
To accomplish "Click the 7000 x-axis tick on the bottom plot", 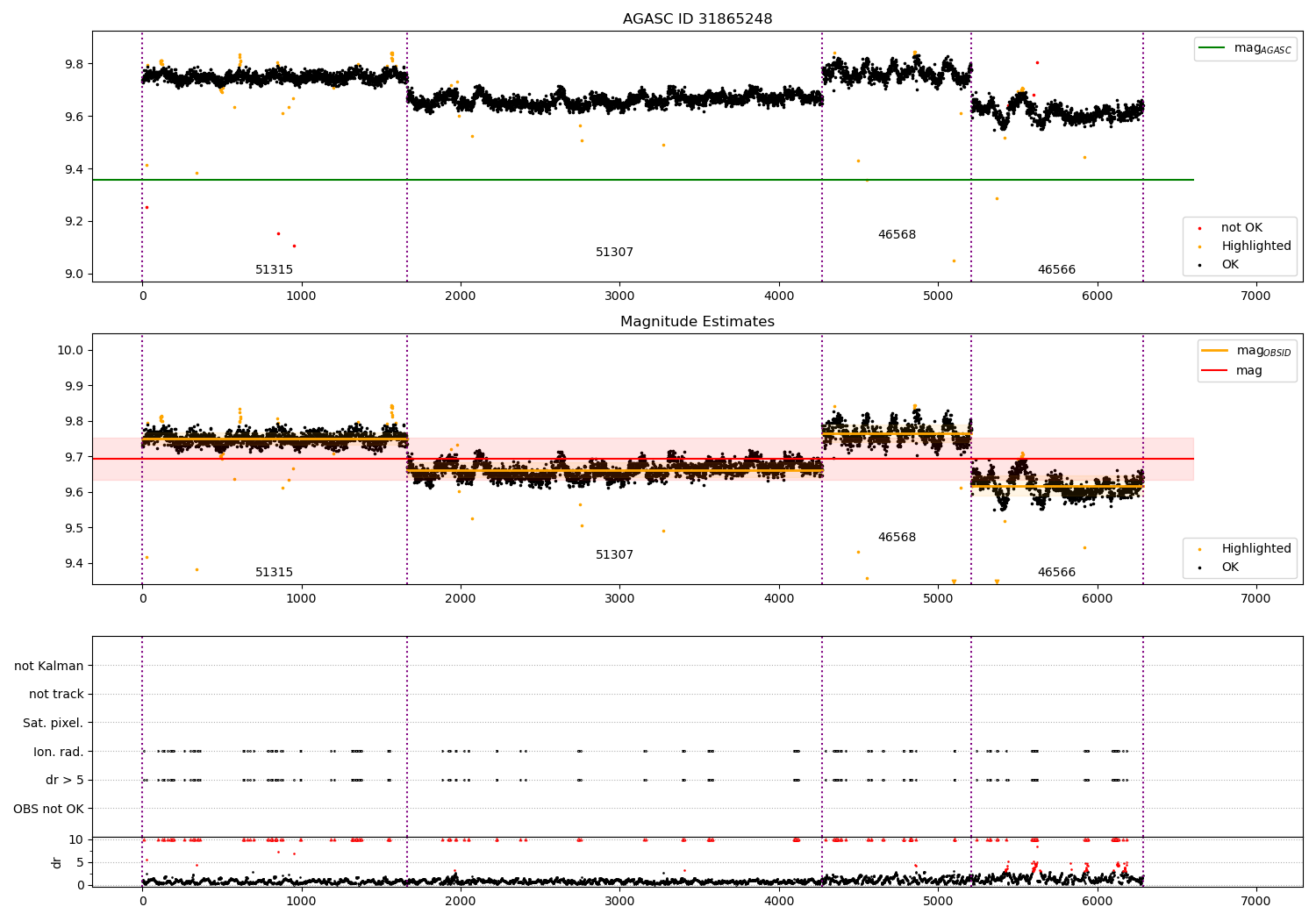I will tap(1255, 900).
